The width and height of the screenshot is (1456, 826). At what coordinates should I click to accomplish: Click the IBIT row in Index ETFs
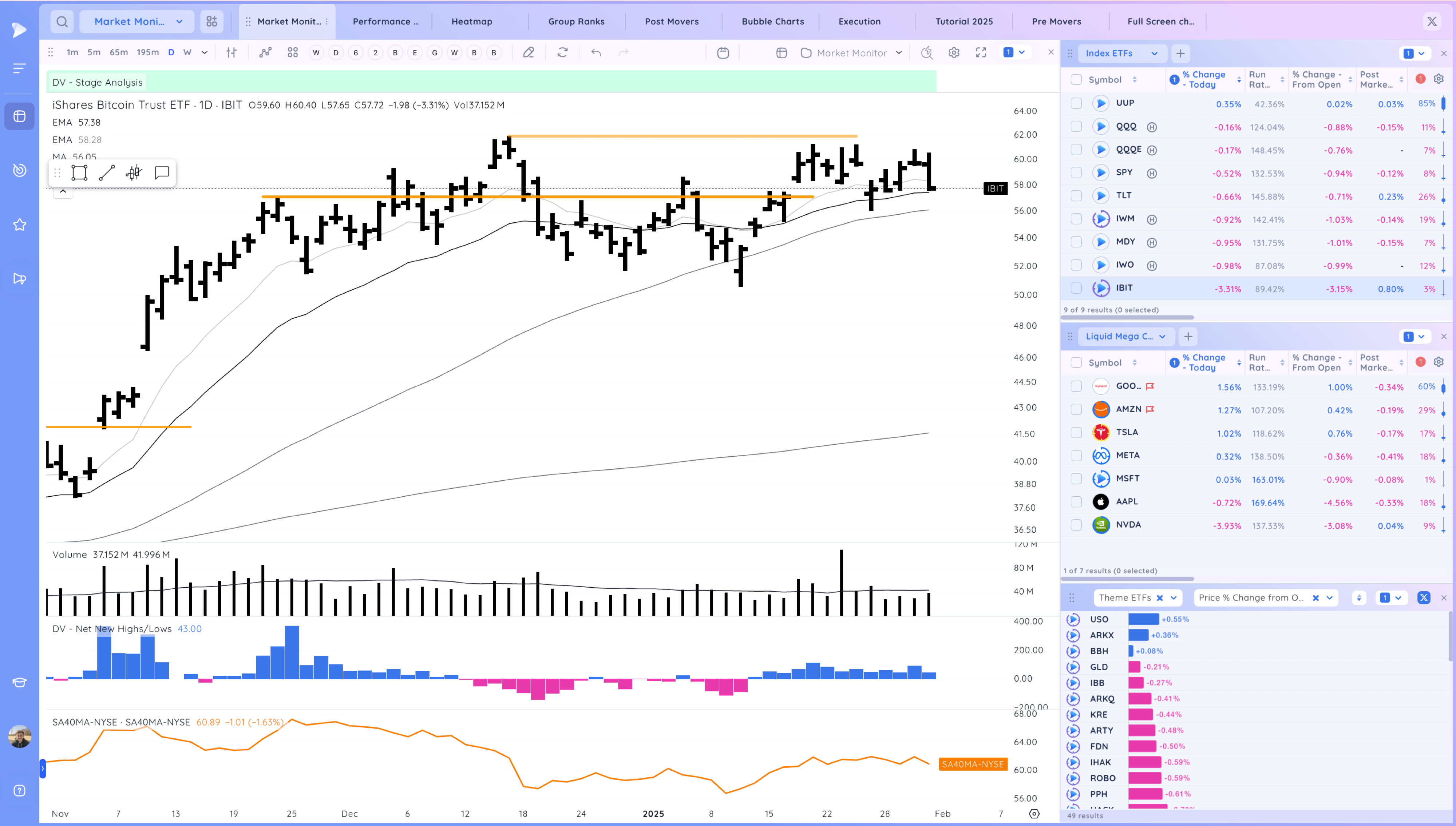(x=1124, y=288)
